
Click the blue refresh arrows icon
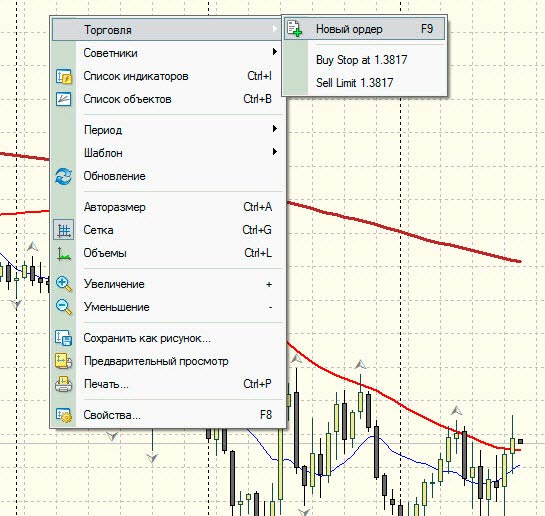(x=64, y=176)
